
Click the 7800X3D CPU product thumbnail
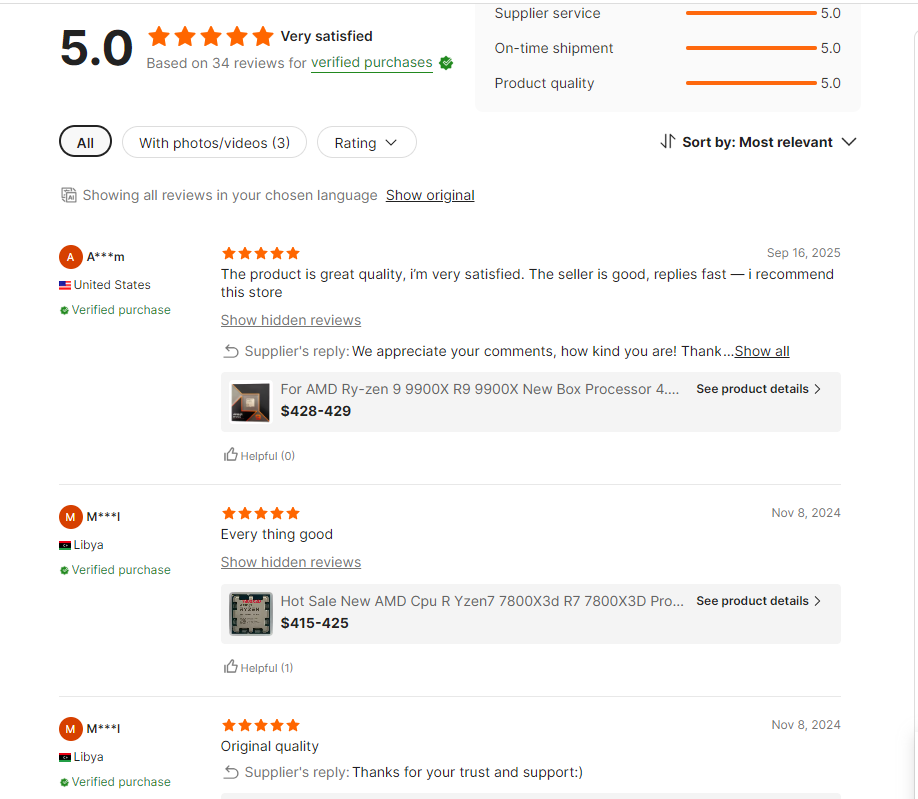[251, 614]
